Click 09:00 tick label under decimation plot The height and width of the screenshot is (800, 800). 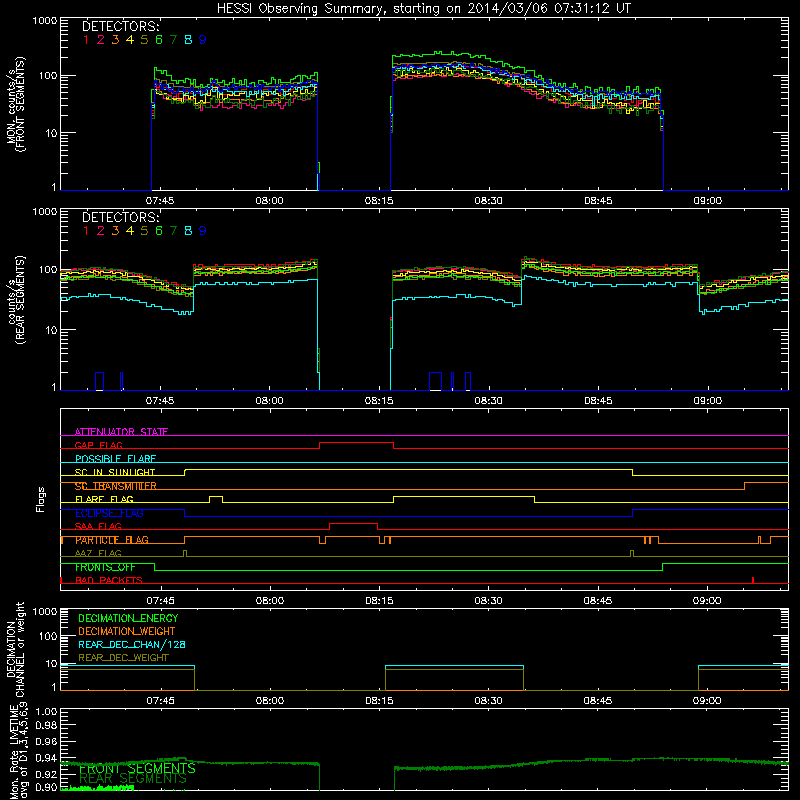707,701
